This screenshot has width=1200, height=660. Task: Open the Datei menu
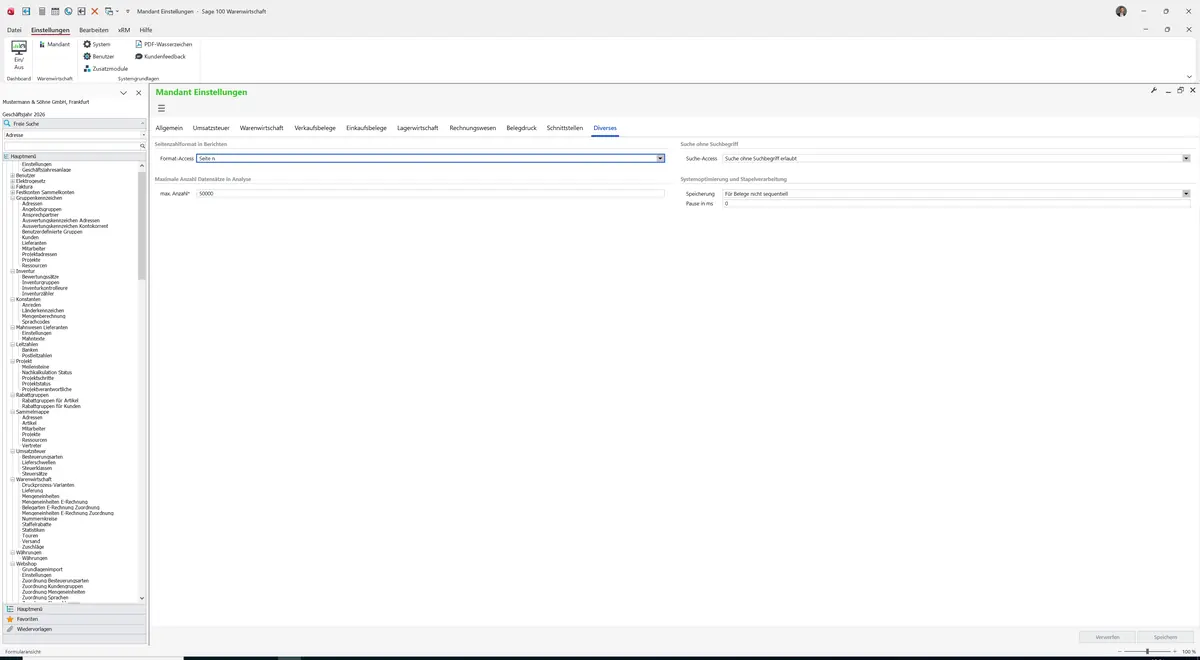[14, 30]
